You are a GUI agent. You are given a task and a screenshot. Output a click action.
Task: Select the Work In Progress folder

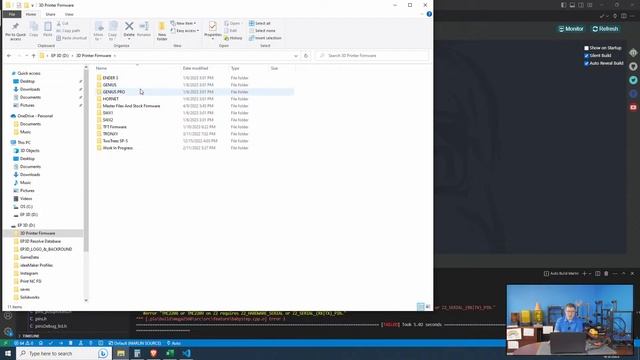point(118,148)
